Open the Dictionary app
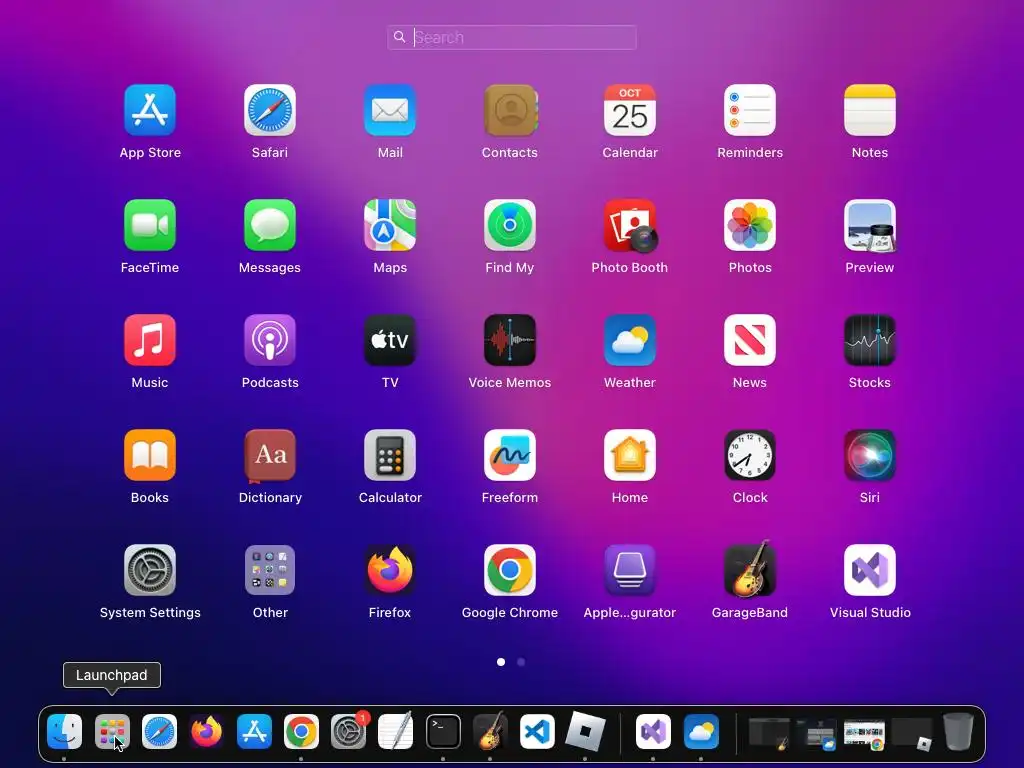Viewport: 1024px width, 768px height. coord(270,455)
